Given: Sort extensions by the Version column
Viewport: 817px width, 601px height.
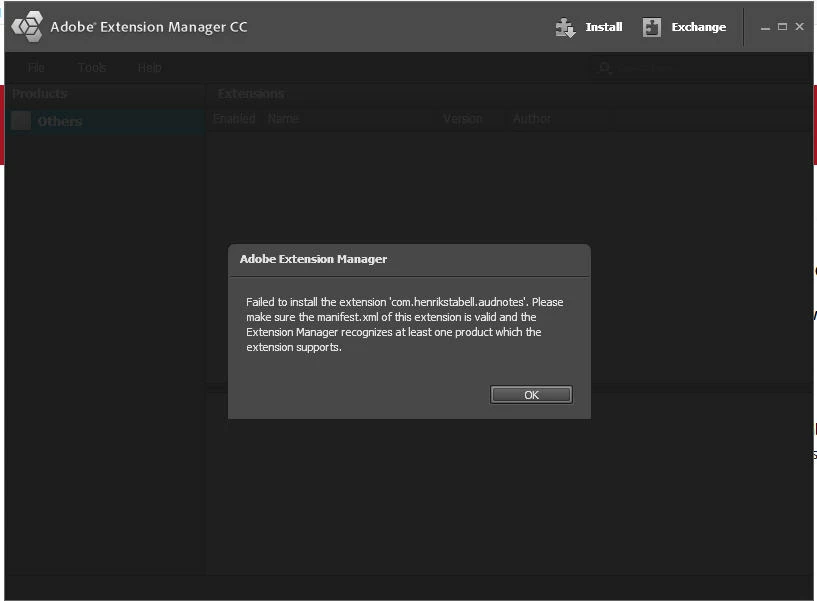Looking at the screenshot, I should 463,119.
